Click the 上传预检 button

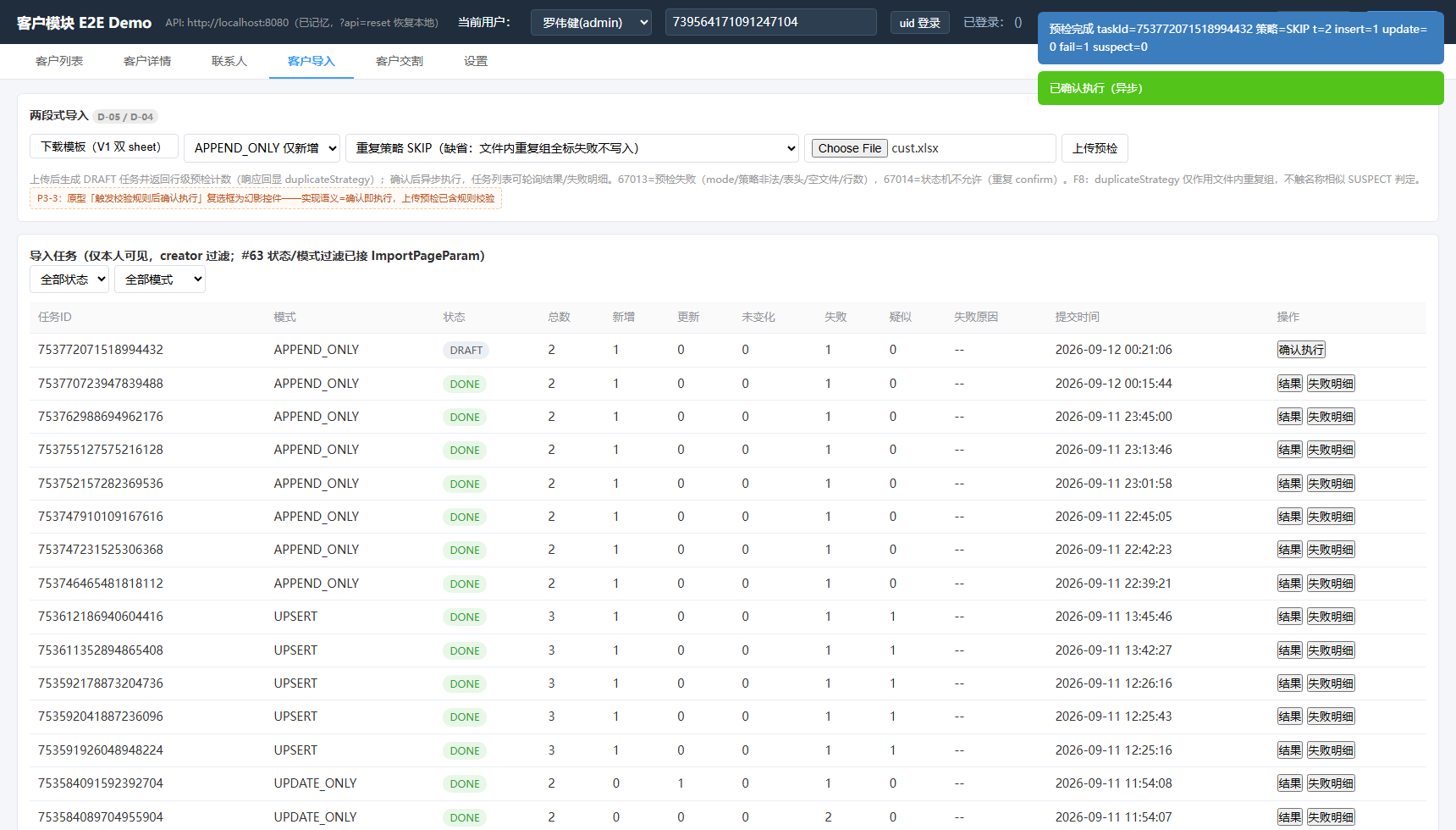[1095, 148]
